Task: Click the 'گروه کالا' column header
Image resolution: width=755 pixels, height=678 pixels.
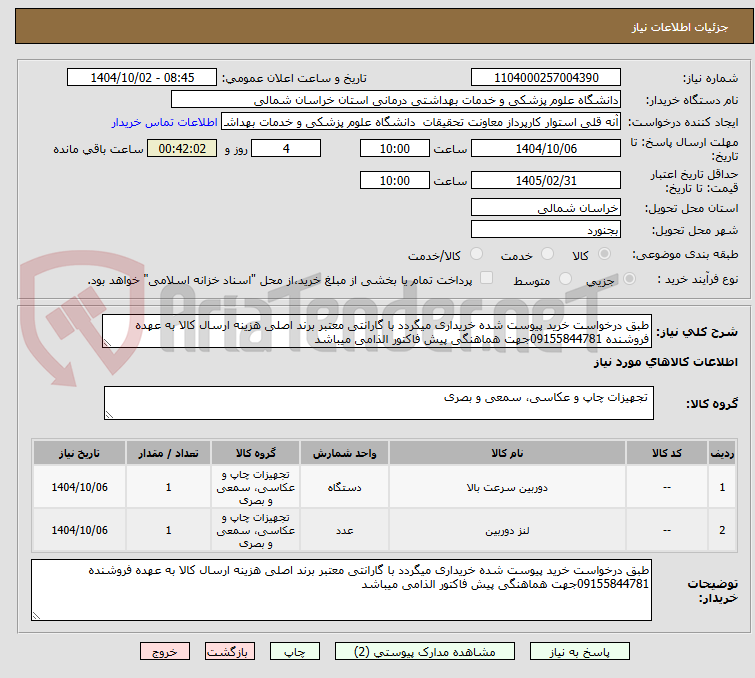Action: point(255,453)
